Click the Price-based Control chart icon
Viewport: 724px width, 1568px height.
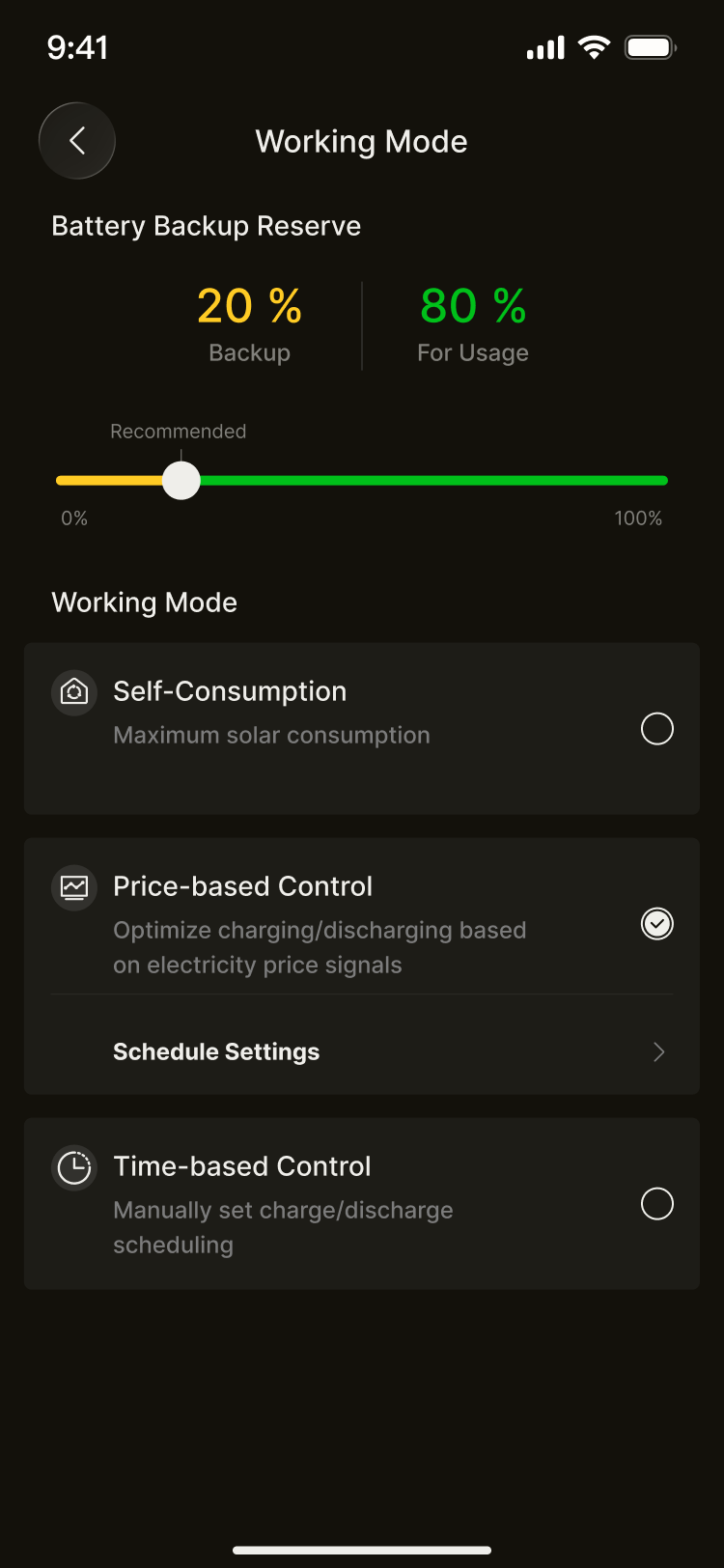(74, 887)
